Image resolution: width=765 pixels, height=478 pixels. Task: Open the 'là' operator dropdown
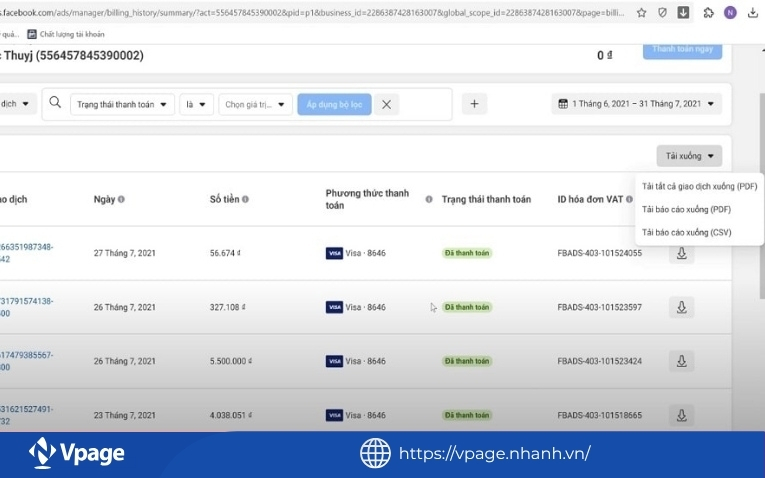pyautogui.click(x=196, y=104)
